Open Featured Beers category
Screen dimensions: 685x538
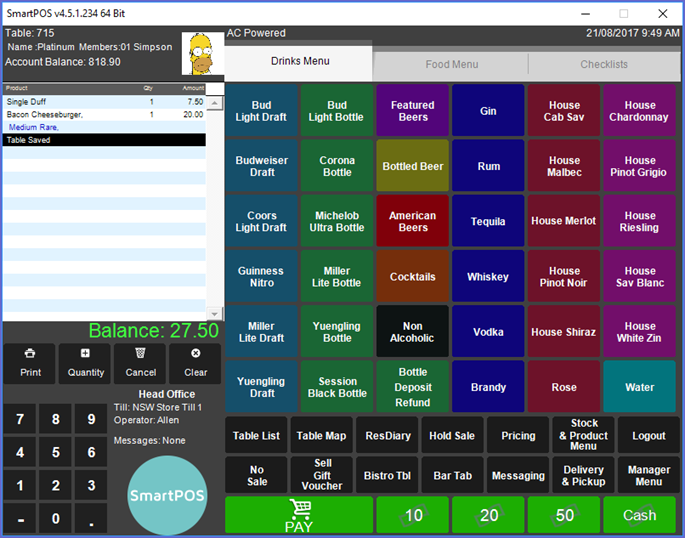point(412,111)
